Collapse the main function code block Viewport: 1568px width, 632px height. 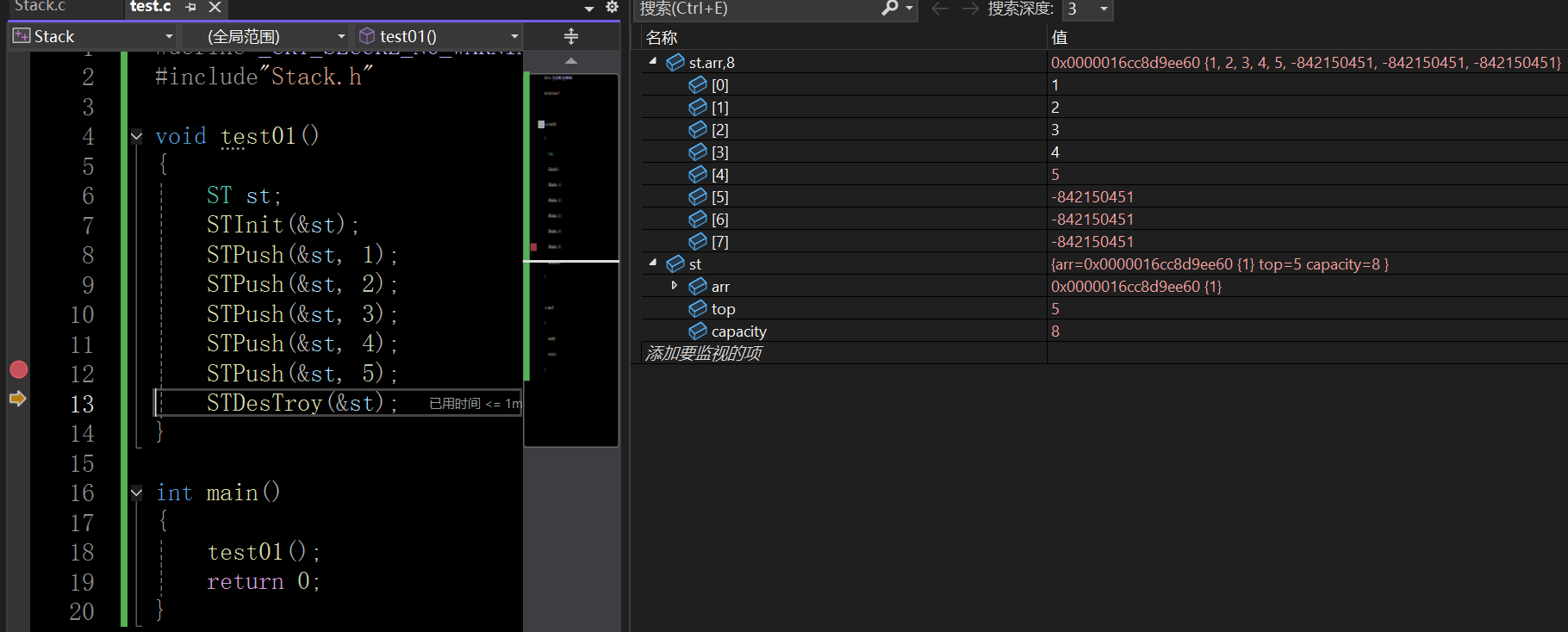136,493
